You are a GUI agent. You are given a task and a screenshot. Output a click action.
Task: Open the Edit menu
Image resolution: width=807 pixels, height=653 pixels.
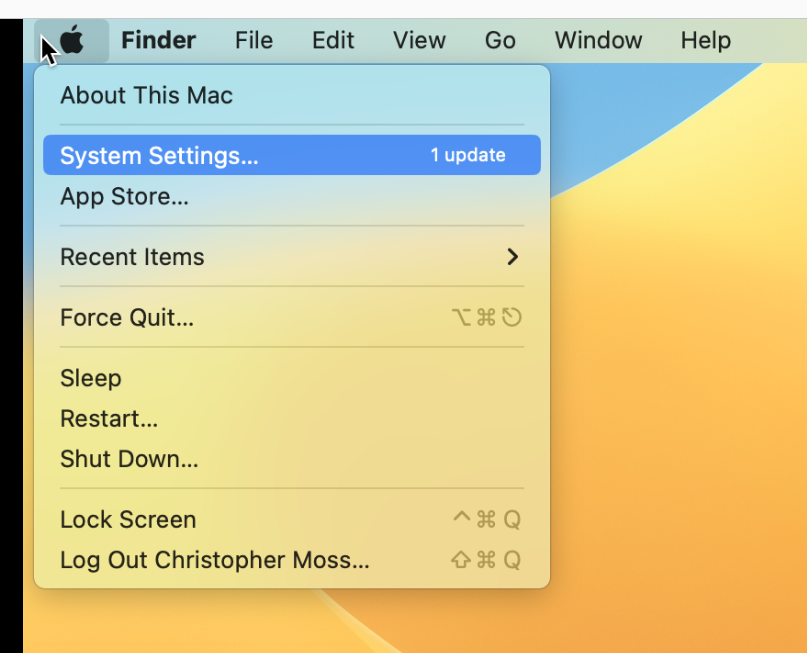(x=332, y=40)
